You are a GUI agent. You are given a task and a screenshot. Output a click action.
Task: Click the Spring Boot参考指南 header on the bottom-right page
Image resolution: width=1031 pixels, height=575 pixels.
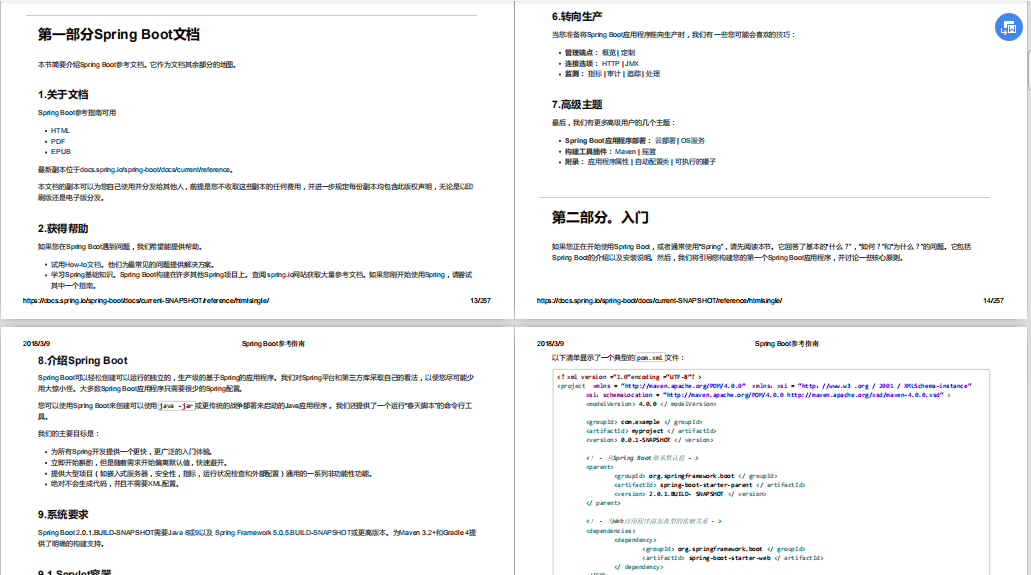click(x=786, y=343)
